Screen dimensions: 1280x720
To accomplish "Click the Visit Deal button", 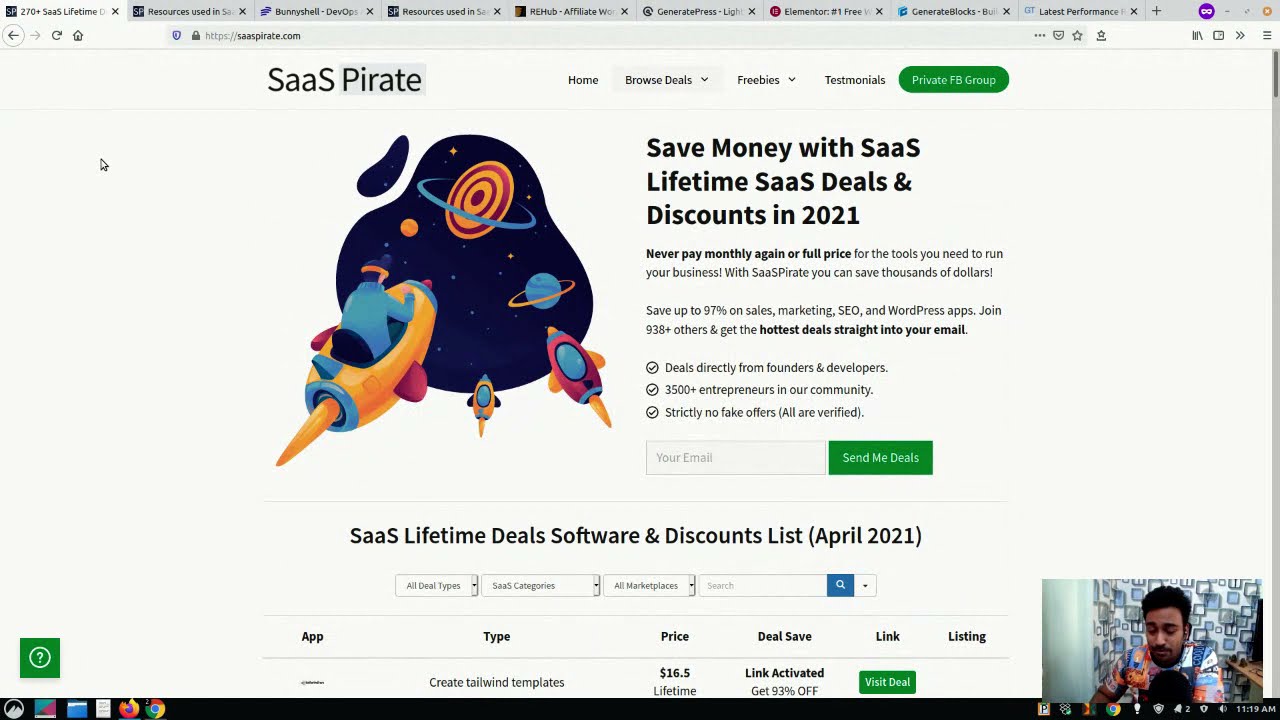I will point(887,682).
